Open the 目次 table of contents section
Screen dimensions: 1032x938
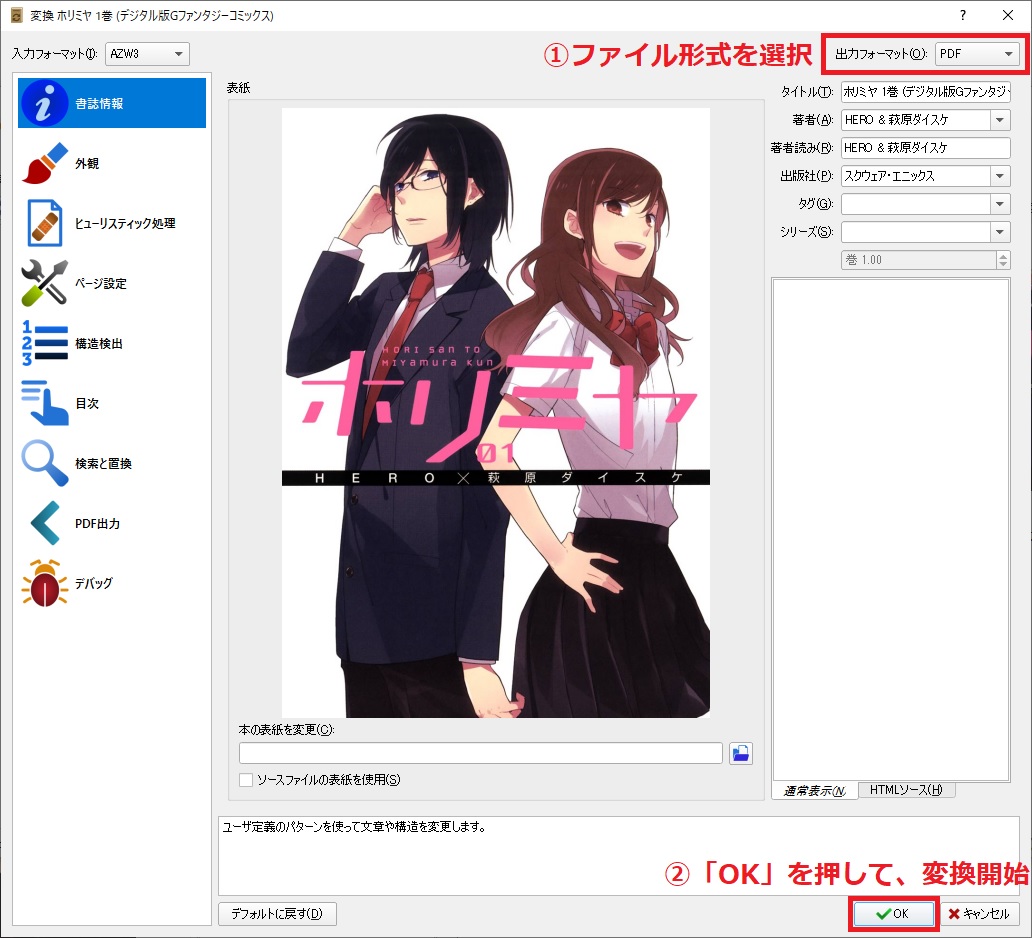point(112,403)
